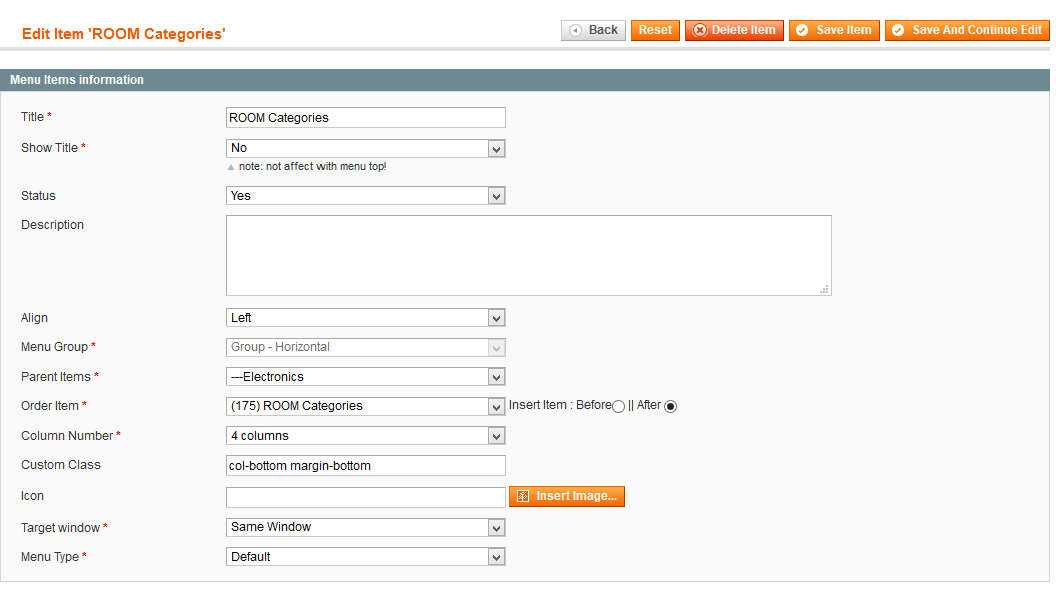The height and width of the screenshot is (589, 1056).
Task: Click the Reset button
Action: pyautogui.click(x=655, y=30)
